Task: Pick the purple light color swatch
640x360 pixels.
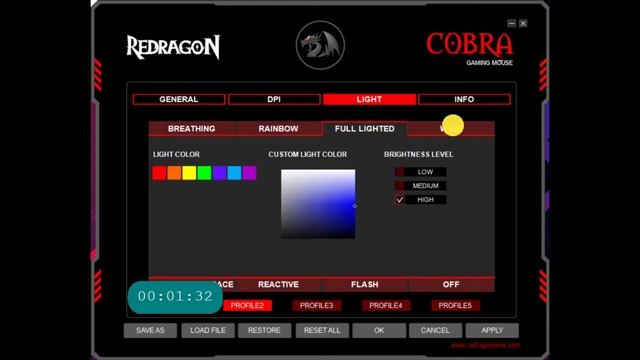Action: 249,173
